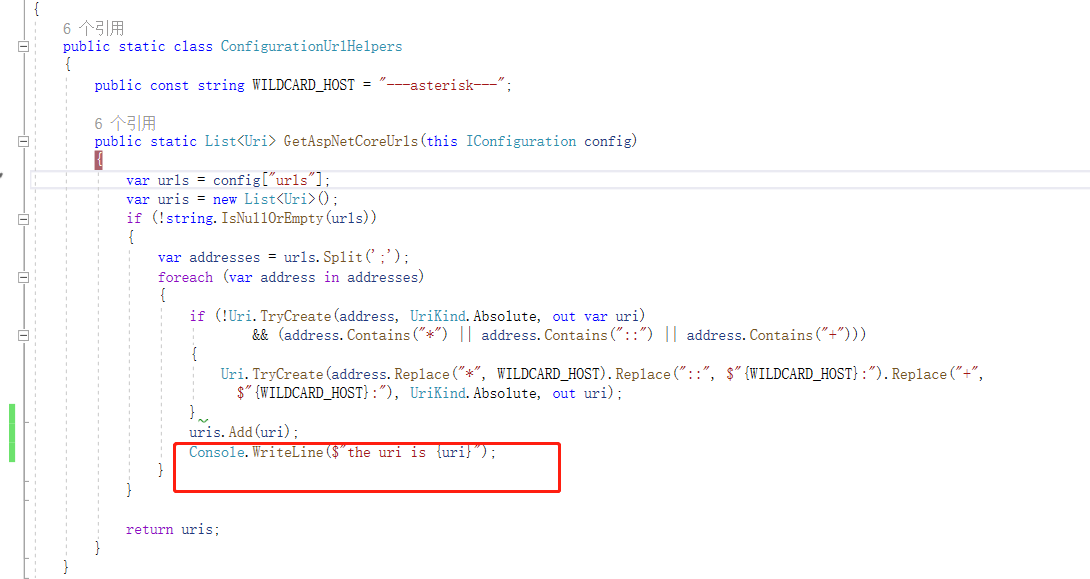Click 'new List<Uri>()' on the uris line
The width and height of the screenshot is (1090, 579).
coord(272,199)
